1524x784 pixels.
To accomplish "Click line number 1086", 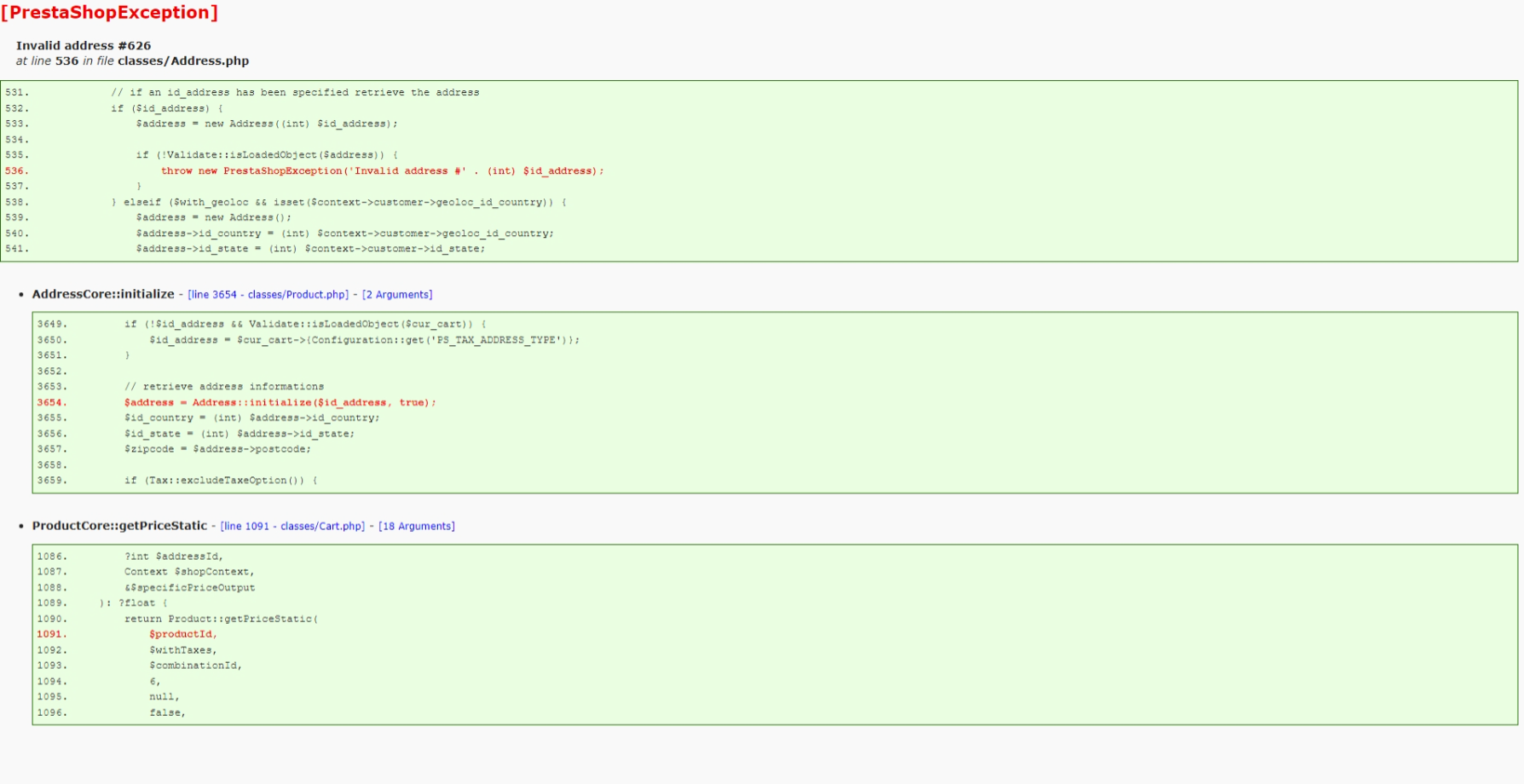I will [52, 556].
